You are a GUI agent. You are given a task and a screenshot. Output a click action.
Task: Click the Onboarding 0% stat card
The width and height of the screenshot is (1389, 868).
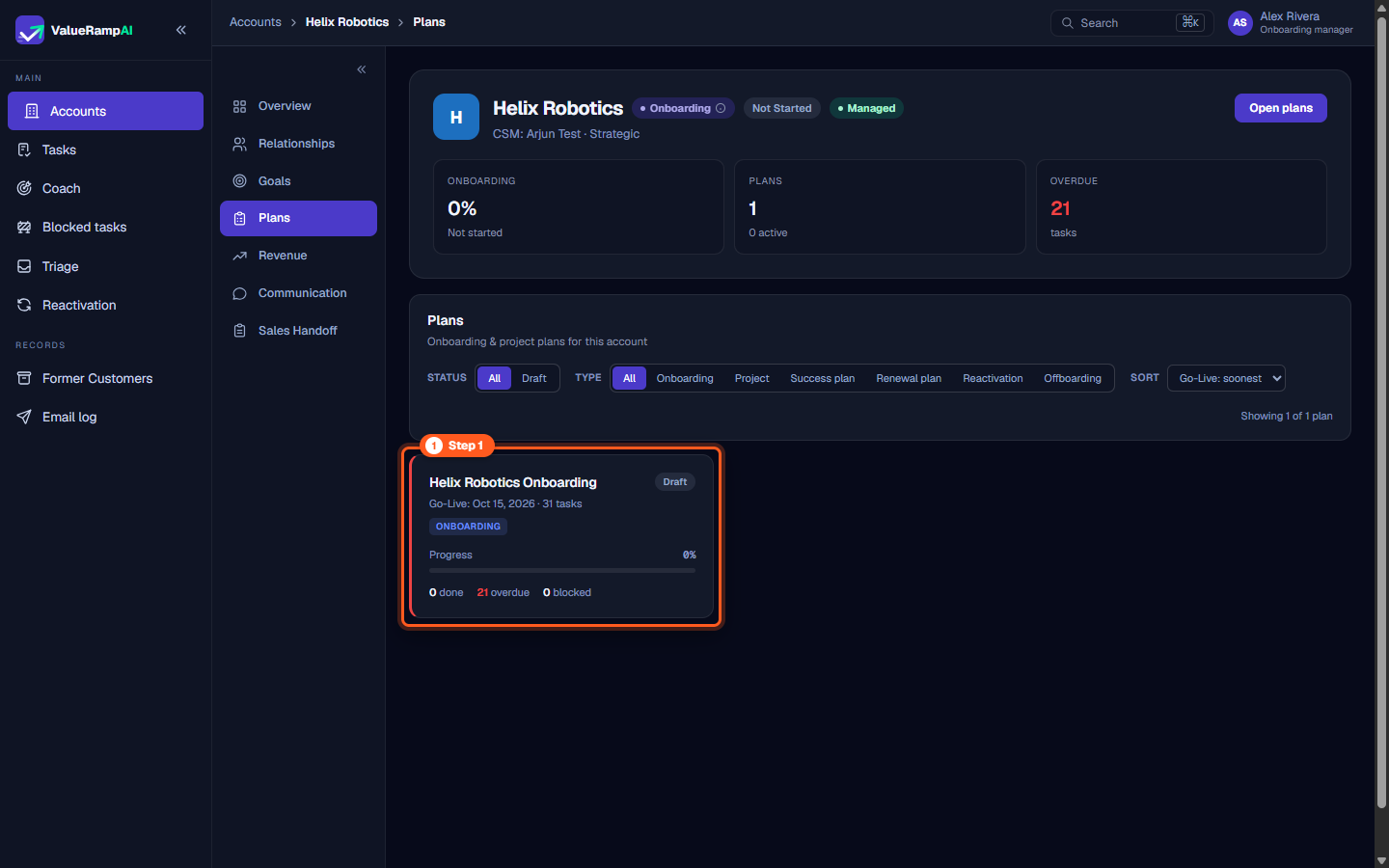pos(579,206)
